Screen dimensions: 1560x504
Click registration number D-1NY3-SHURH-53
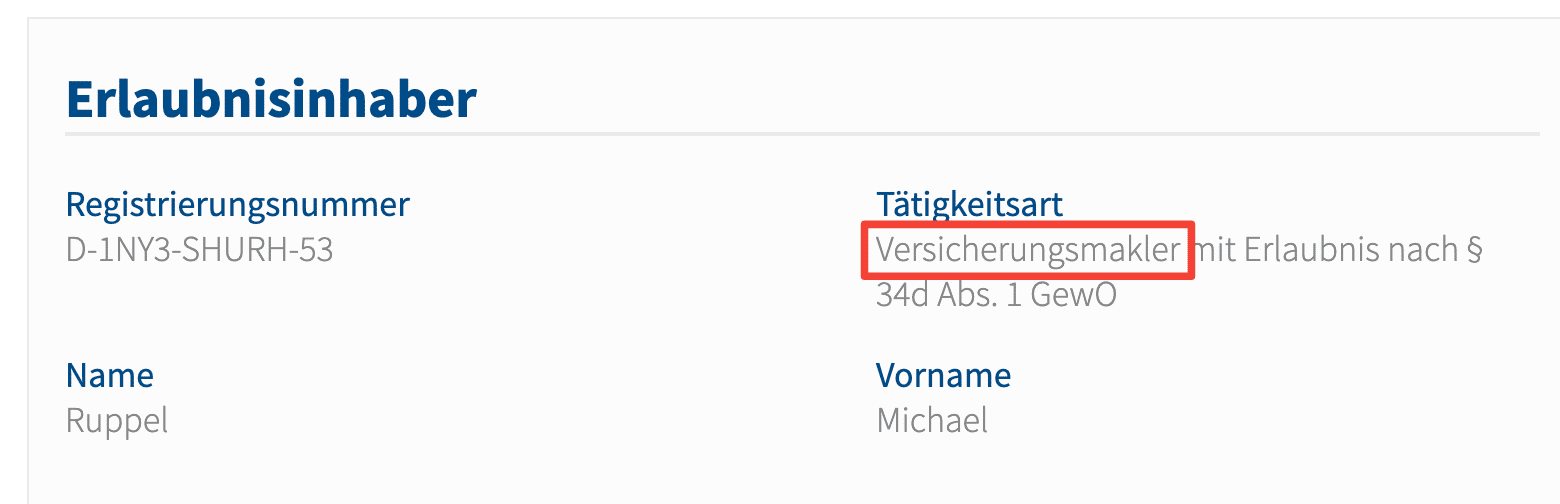pos(199,249)
